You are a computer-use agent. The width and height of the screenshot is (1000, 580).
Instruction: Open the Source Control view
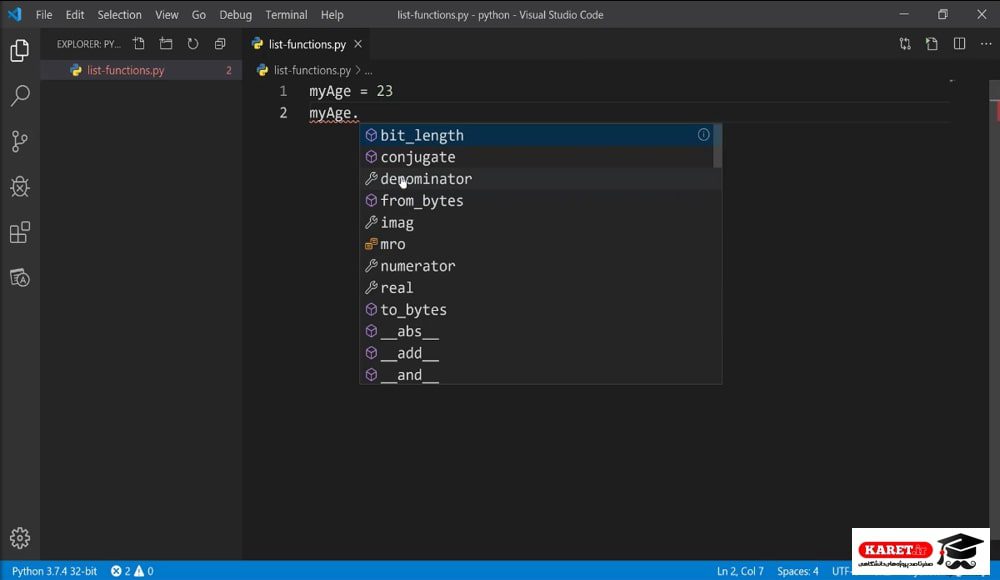(20, 141)
